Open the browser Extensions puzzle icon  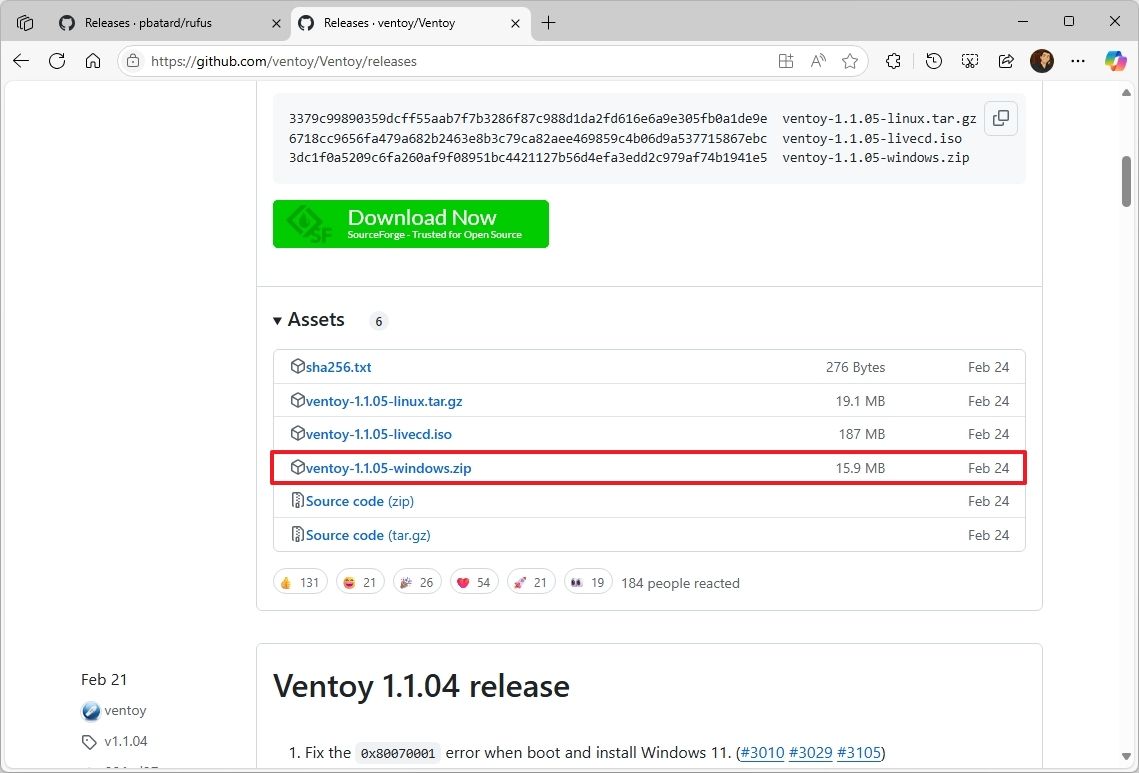point(893,61)
